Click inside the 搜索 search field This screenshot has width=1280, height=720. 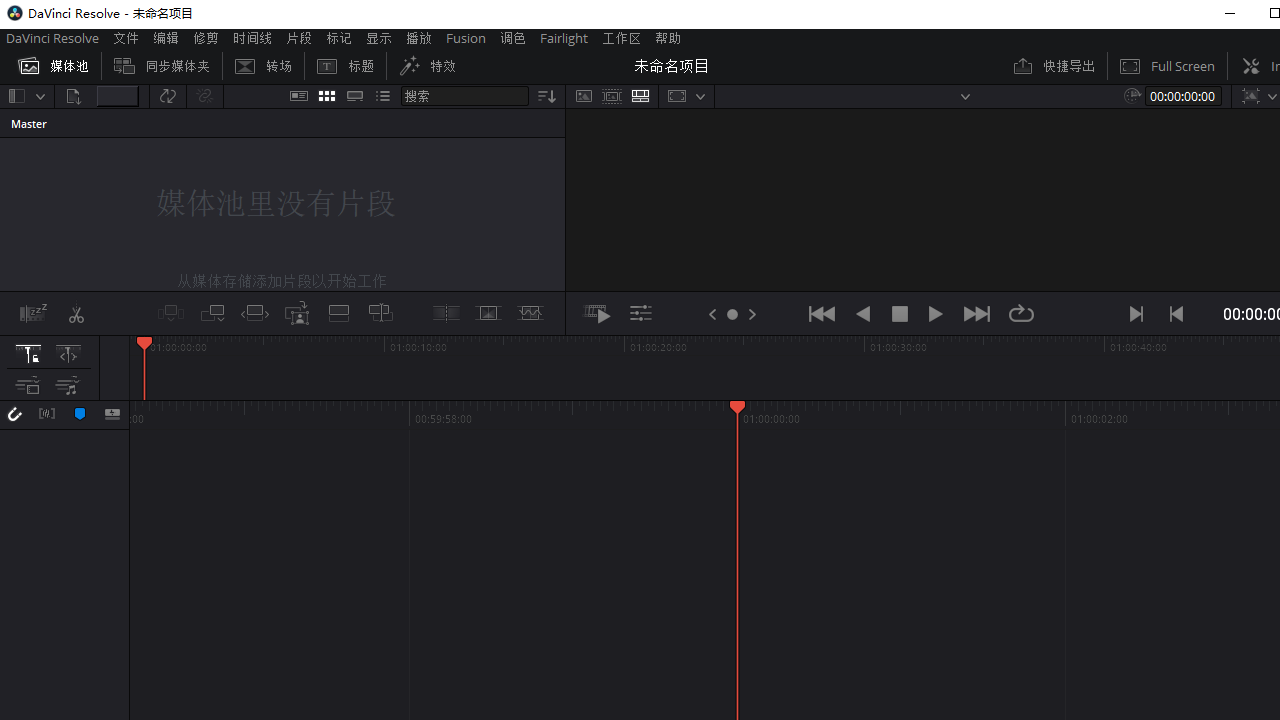(463, 96)
